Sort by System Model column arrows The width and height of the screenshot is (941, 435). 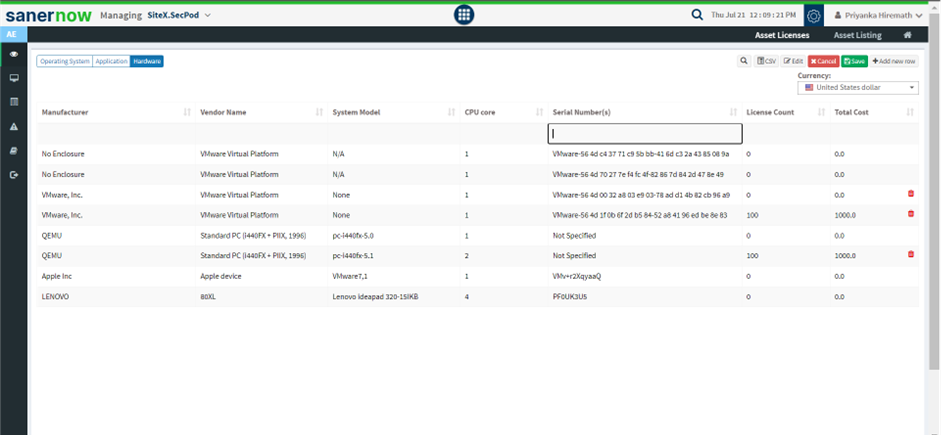pyautogui.click(x=451, y=112)
